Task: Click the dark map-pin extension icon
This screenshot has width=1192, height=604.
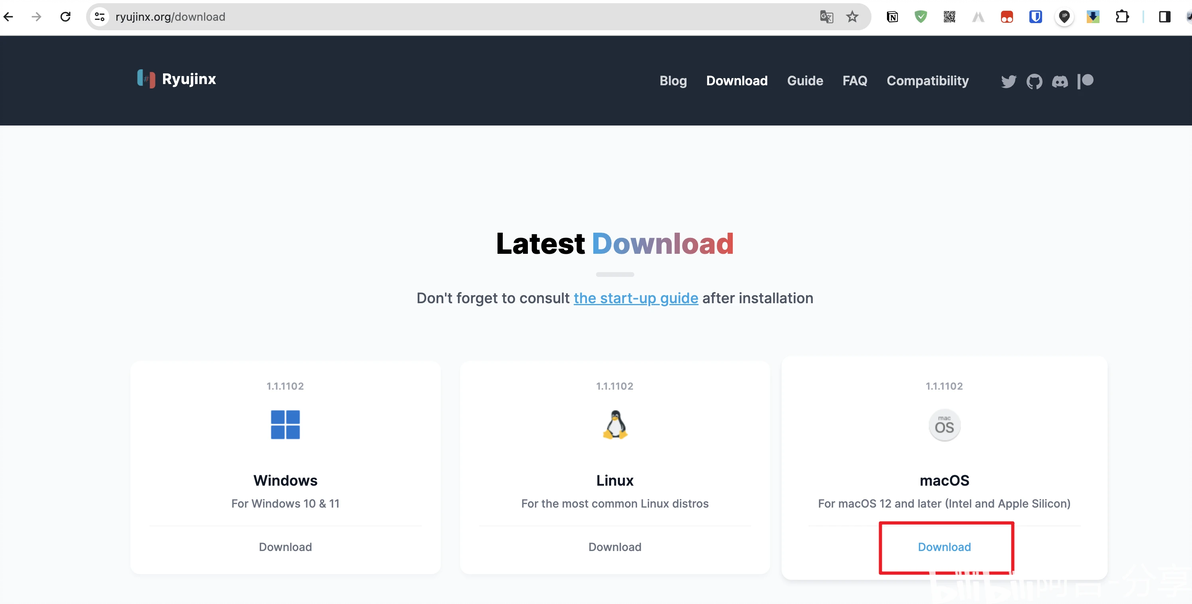Action: [1064, 17]
